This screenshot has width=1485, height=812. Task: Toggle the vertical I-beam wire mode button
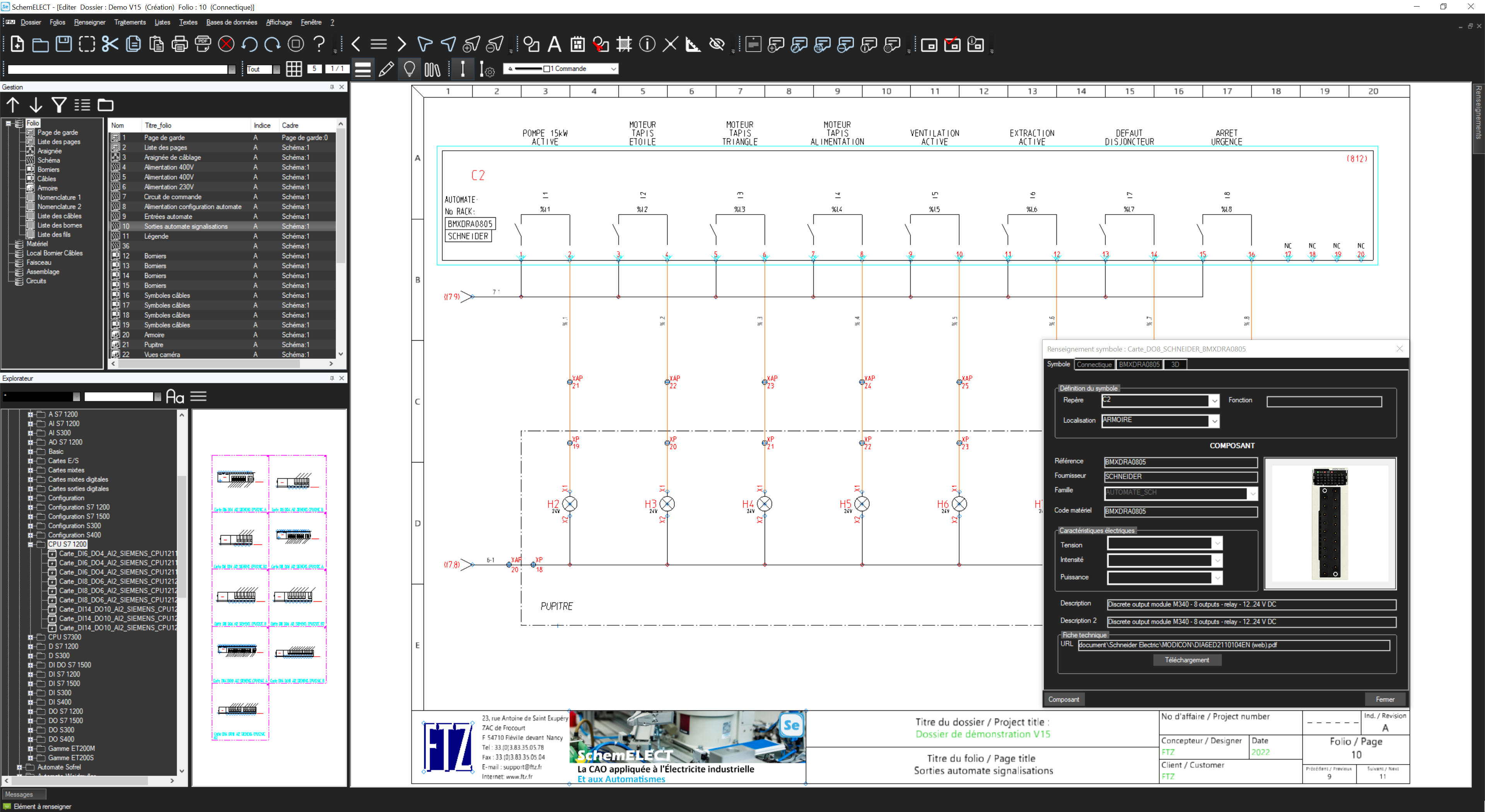[x=463, y=69]
